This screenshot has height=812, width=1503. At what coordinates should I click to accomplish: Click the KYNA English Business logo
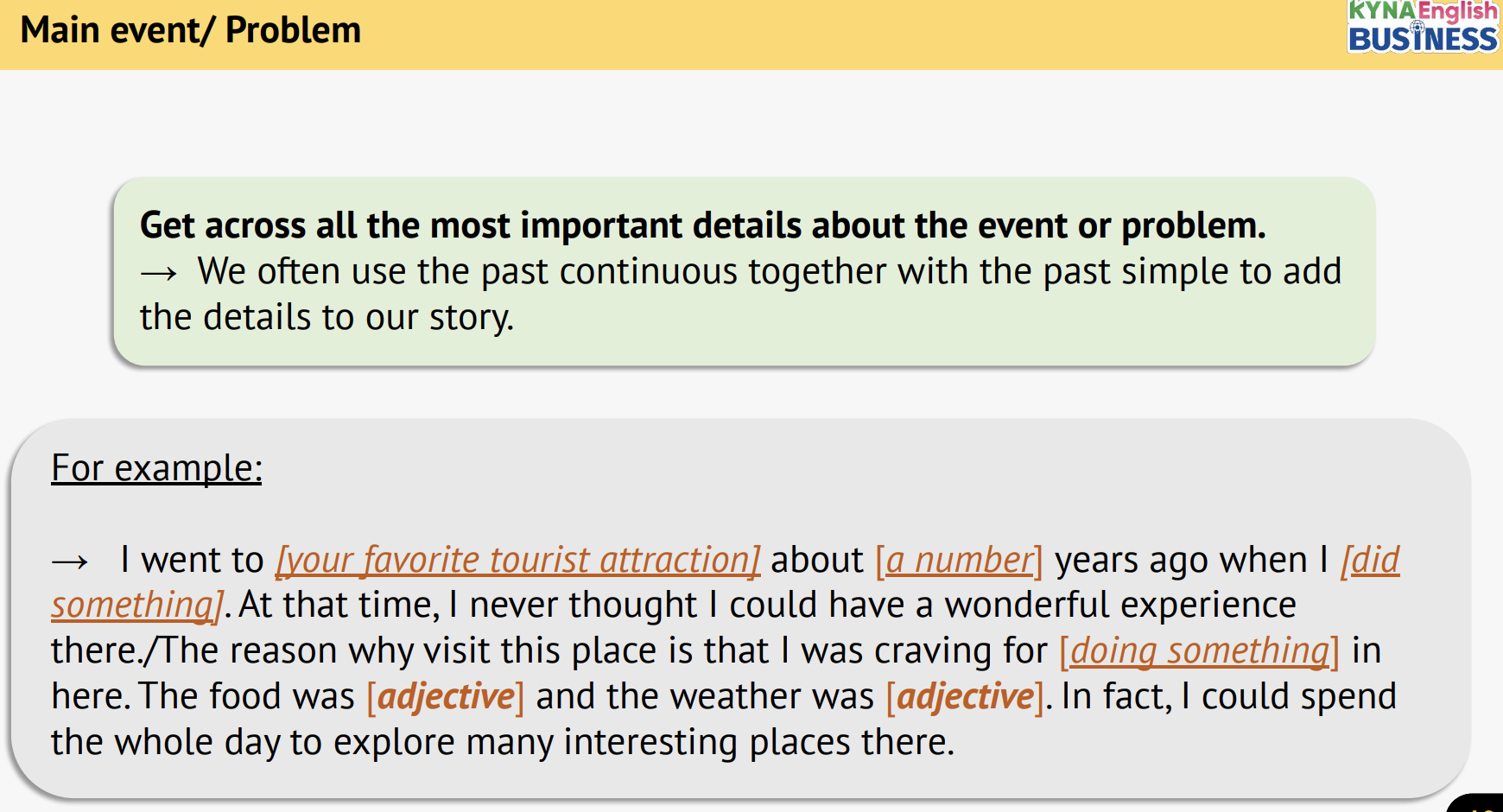pos(1422,26)
